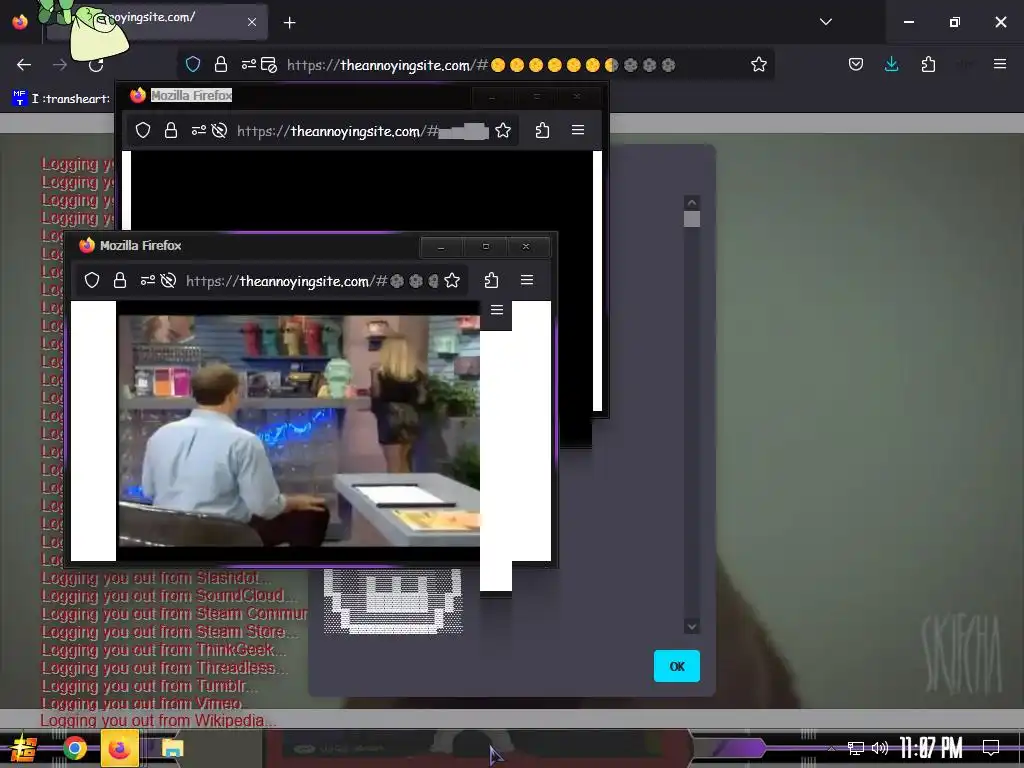Open the permissions icon in main address bar
Image resolution: width=1024 pixels, height=768 pixels.
tap(249, 64)
